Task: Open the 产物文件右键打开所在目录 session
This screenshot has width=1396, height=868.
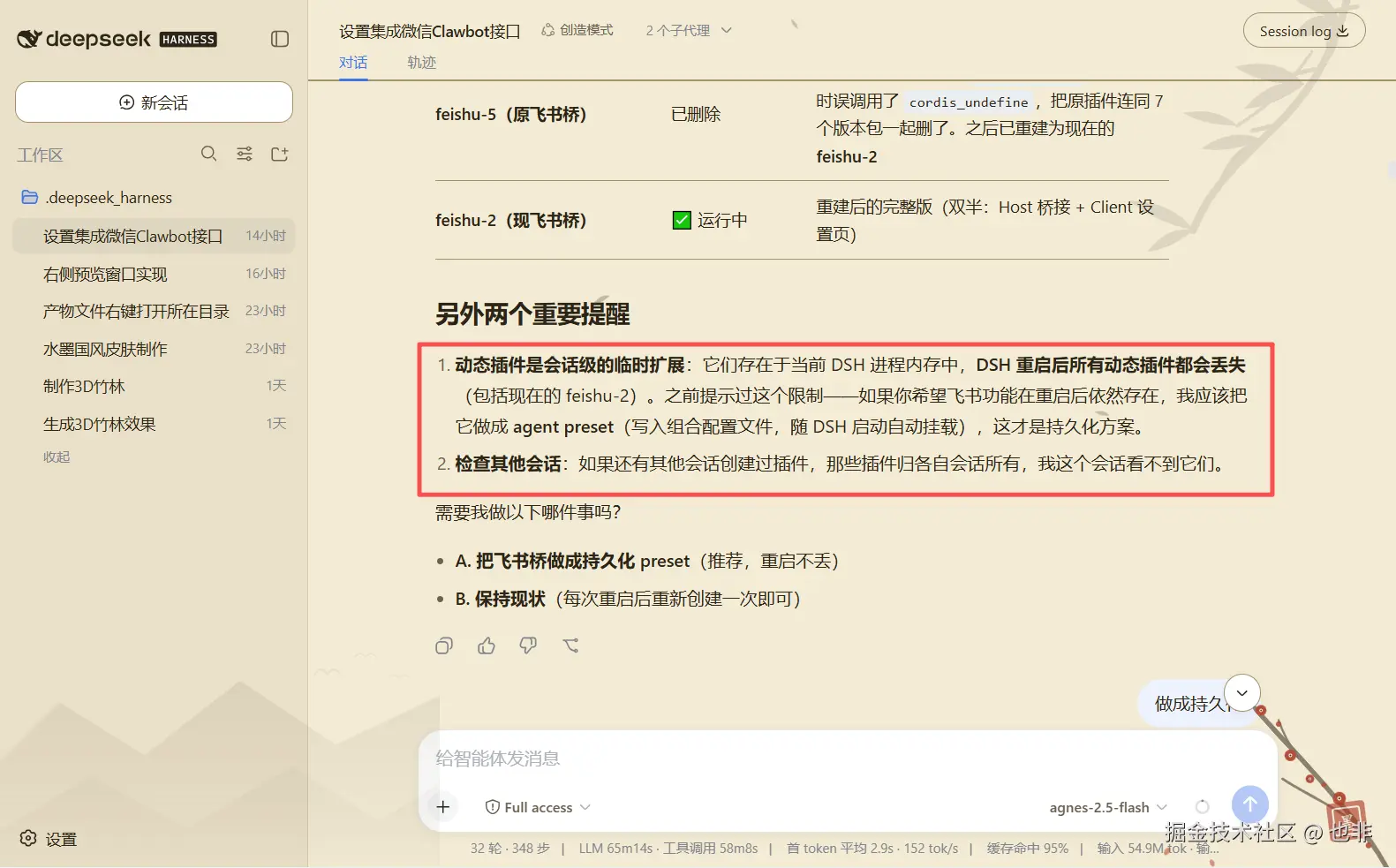Action: click(x=154, y=311)
